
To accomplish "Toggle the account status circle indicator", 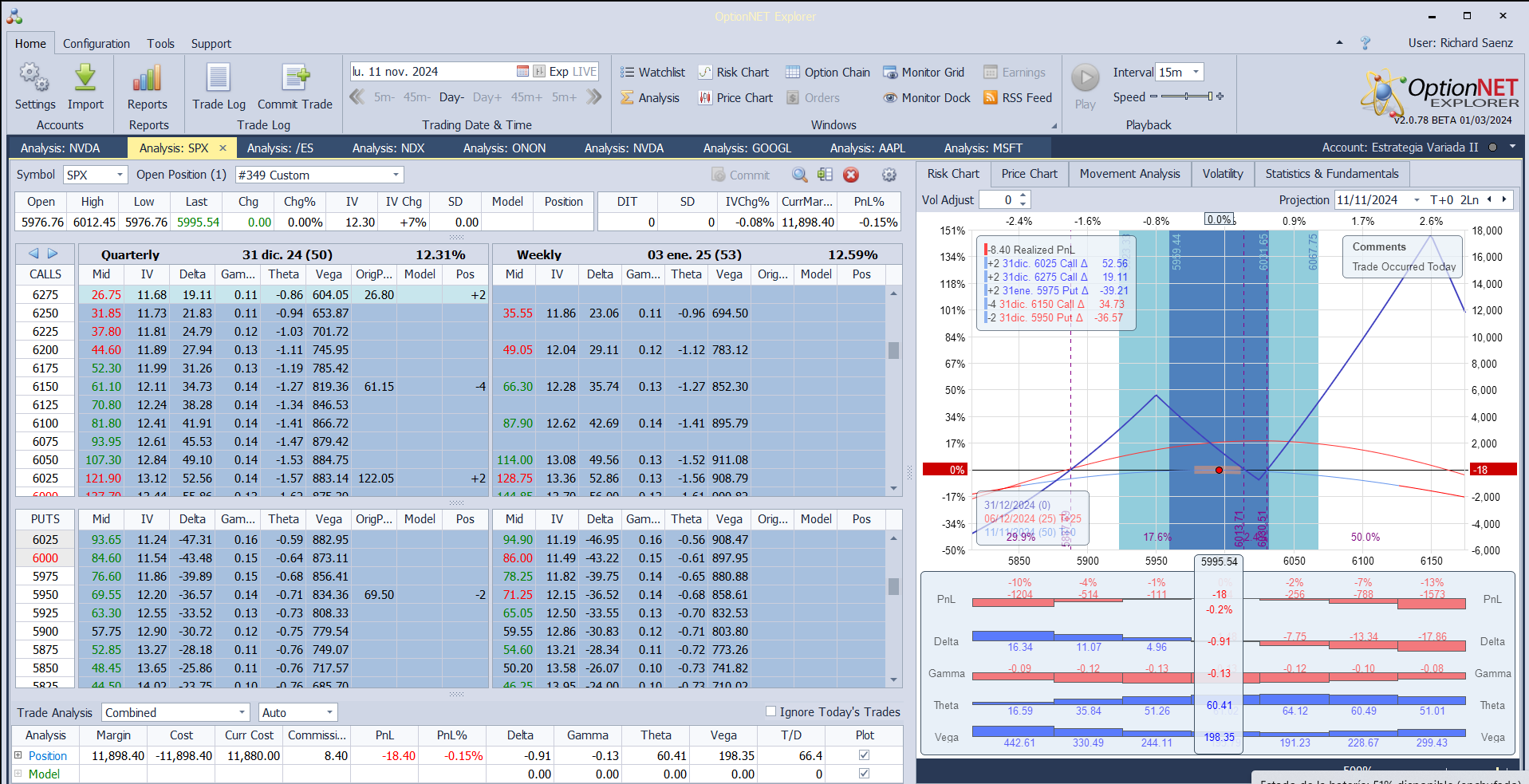I will tap(1492, 147).
